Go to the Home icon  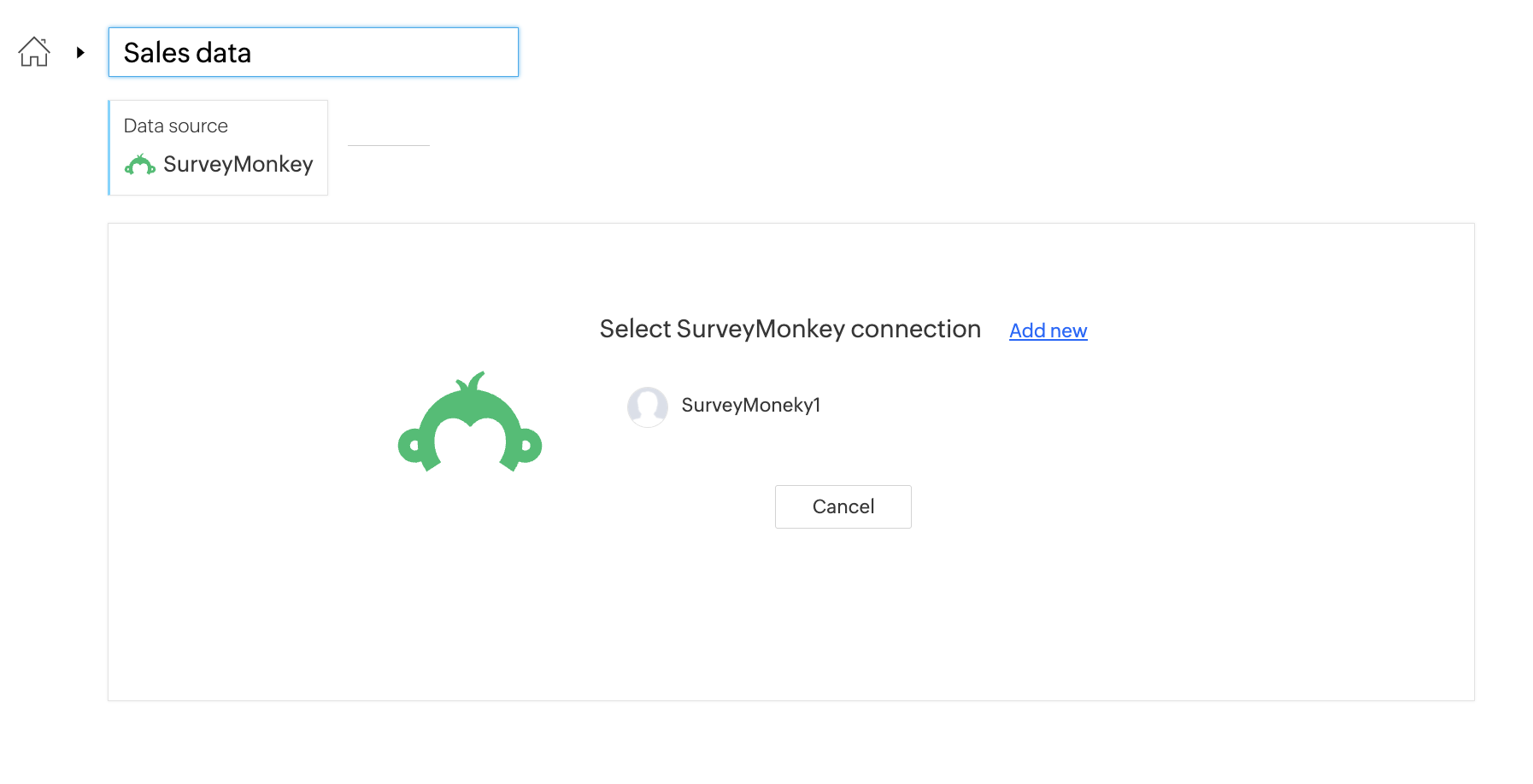(34, 52)
